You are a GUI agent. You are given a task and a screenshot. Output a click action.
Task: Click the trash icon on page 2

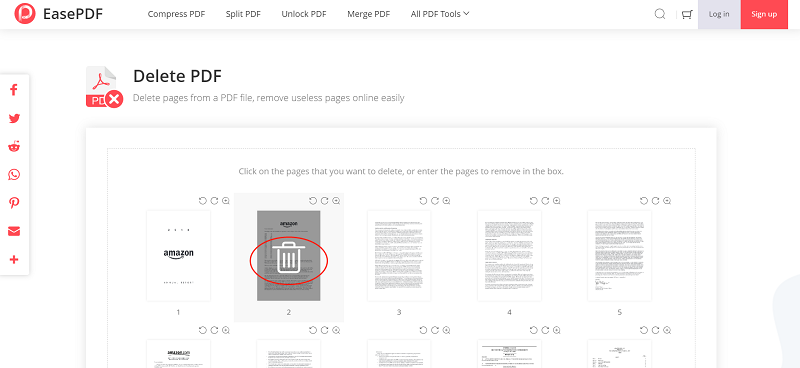pos(288,257)
